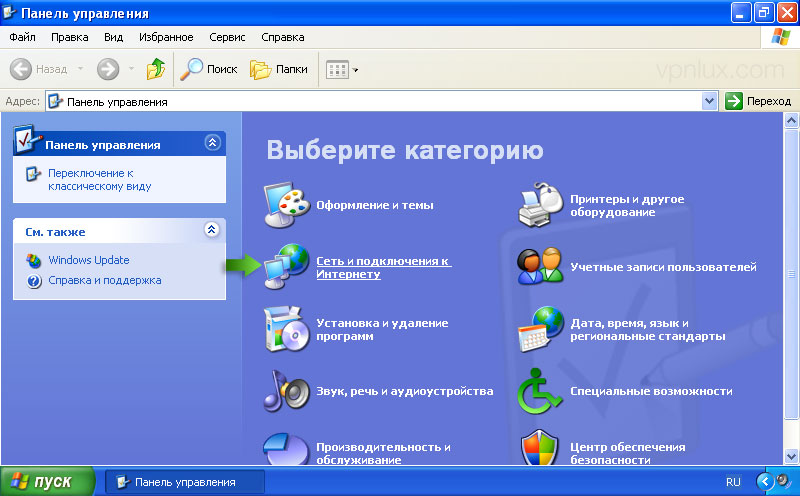The height and width of the screenshot is (496, 800).
Task: Open the Вид menu
Action: click(x=113, y=37)
